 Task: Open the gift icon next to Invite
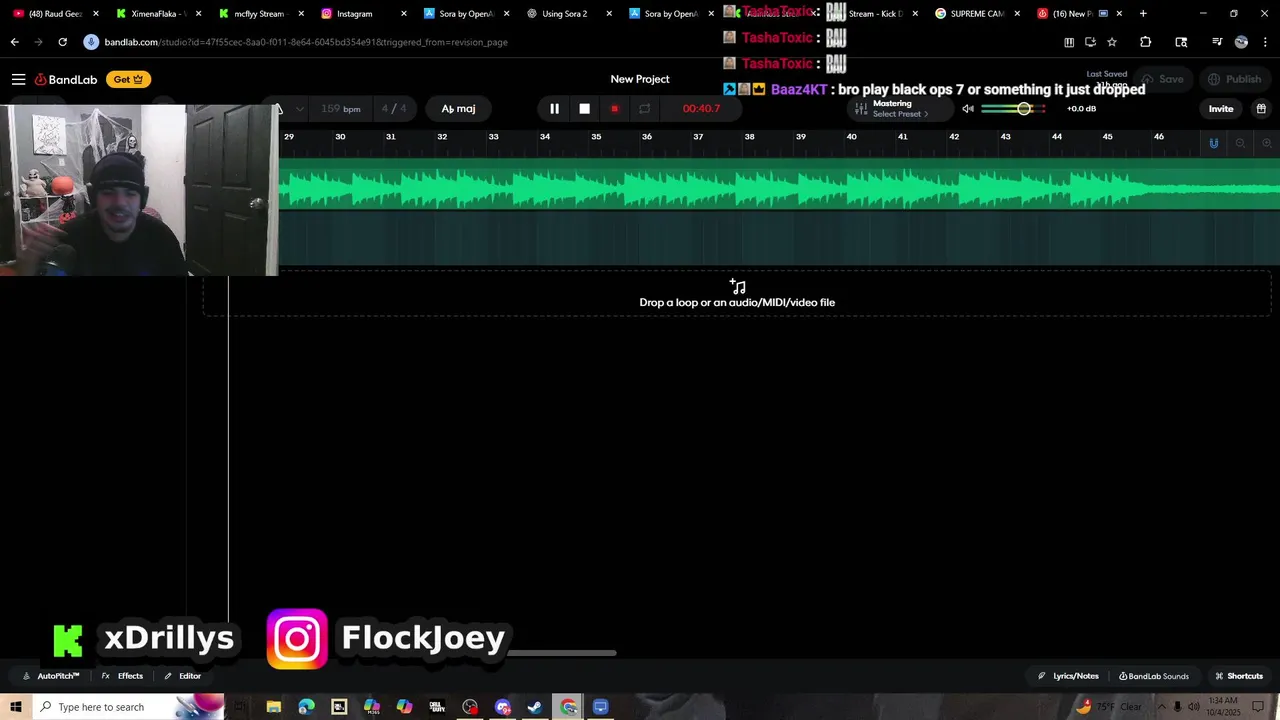(1261, 109)
